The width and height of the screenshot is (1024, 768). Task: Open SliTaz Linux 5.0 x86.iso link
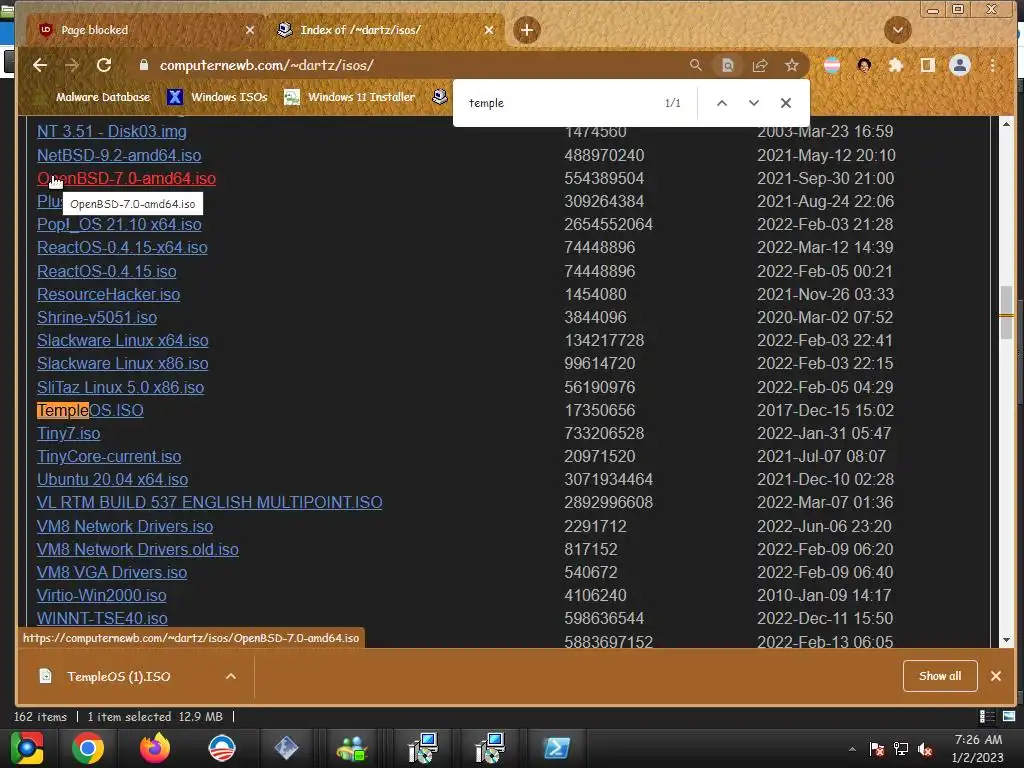120,387
